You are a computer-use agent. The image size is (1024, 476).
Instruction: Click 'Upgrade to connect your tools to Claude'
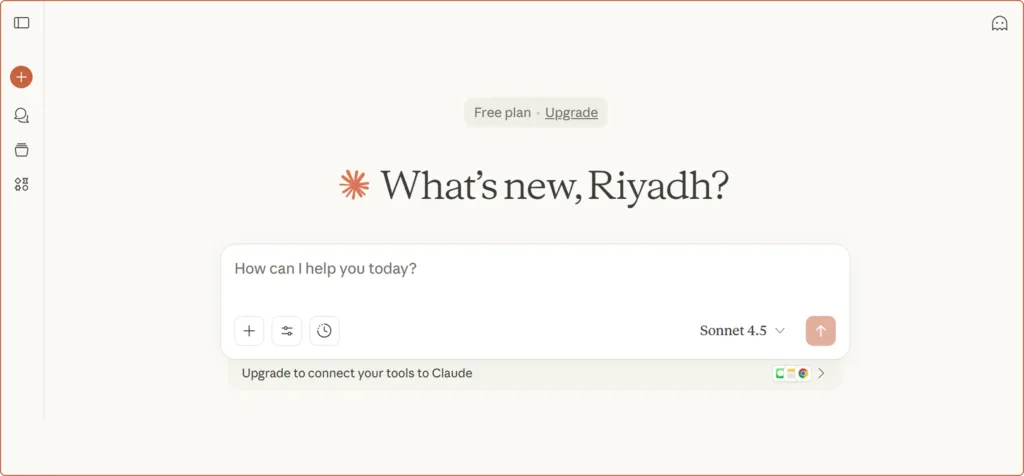click(x=357, y=373)
